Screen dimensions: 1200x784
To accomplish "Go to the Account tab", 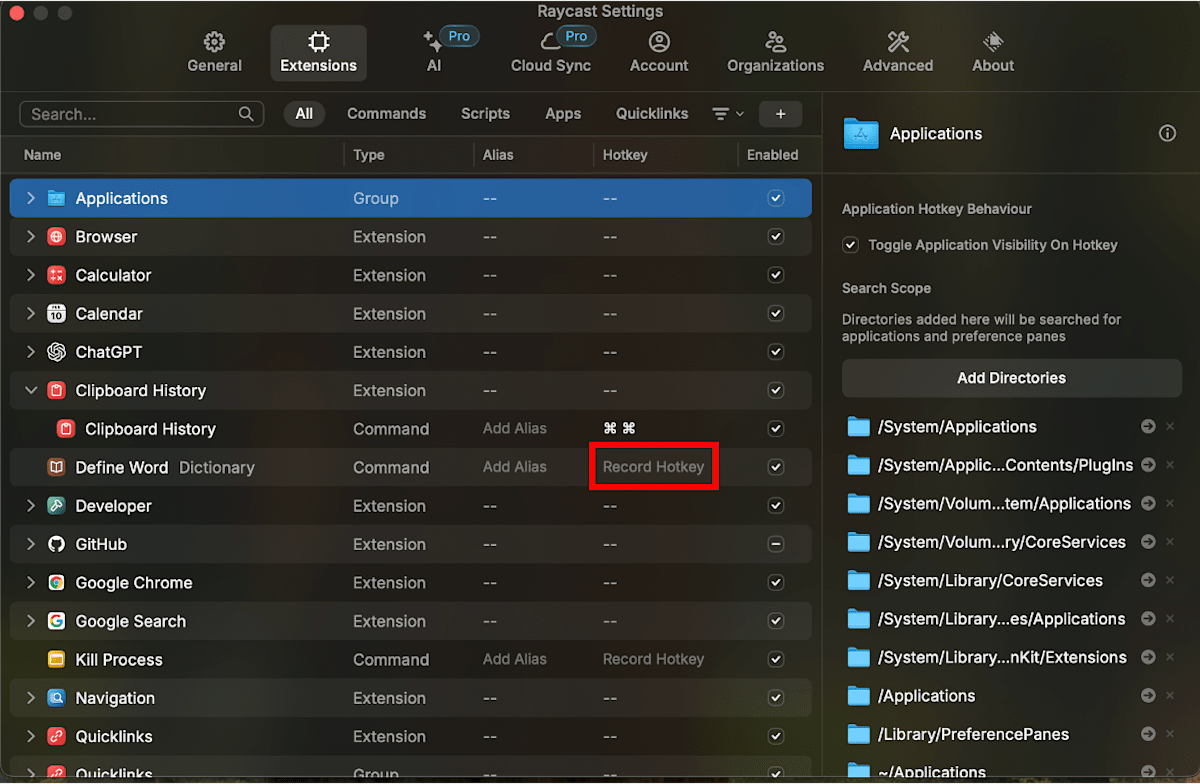I will pos(659,53).
